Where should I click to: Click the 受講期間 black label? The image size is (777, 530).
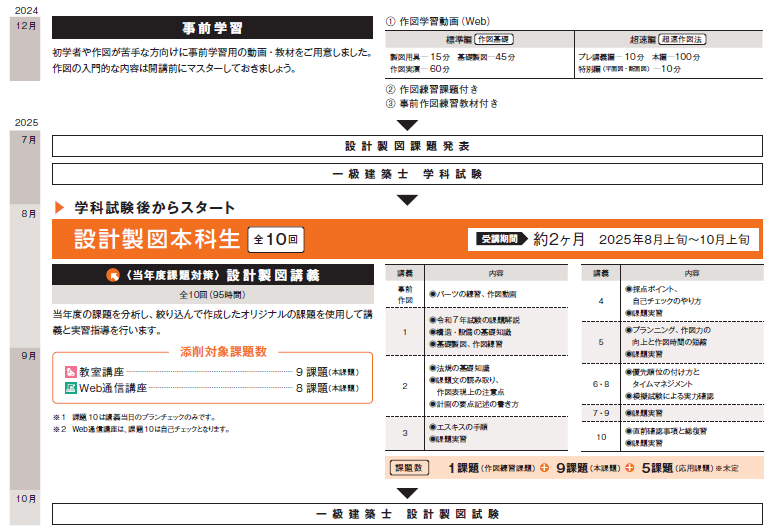tap(499, 240)
